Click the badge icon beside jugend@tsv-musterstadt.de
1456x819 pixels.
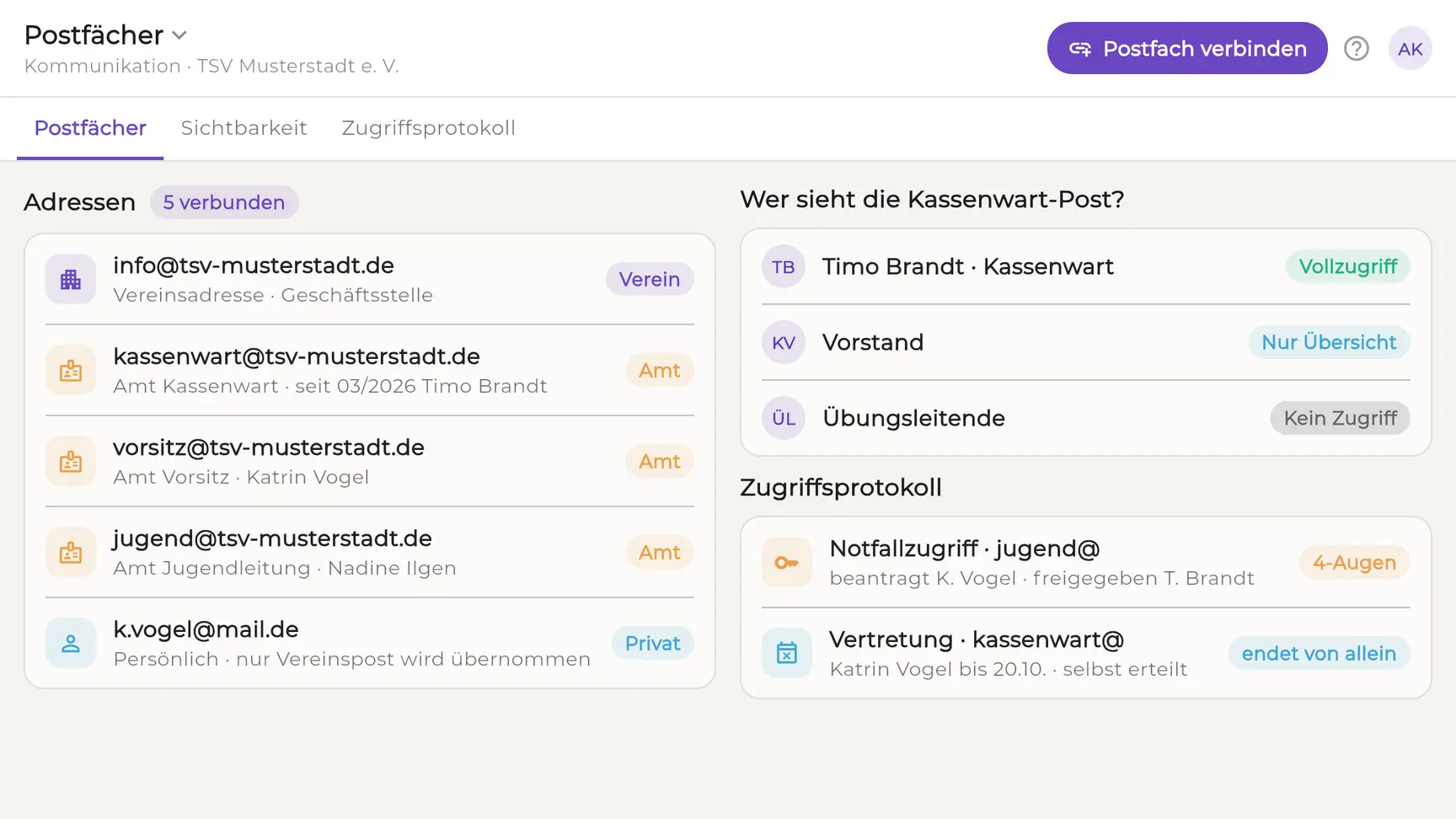pos(71,552)
